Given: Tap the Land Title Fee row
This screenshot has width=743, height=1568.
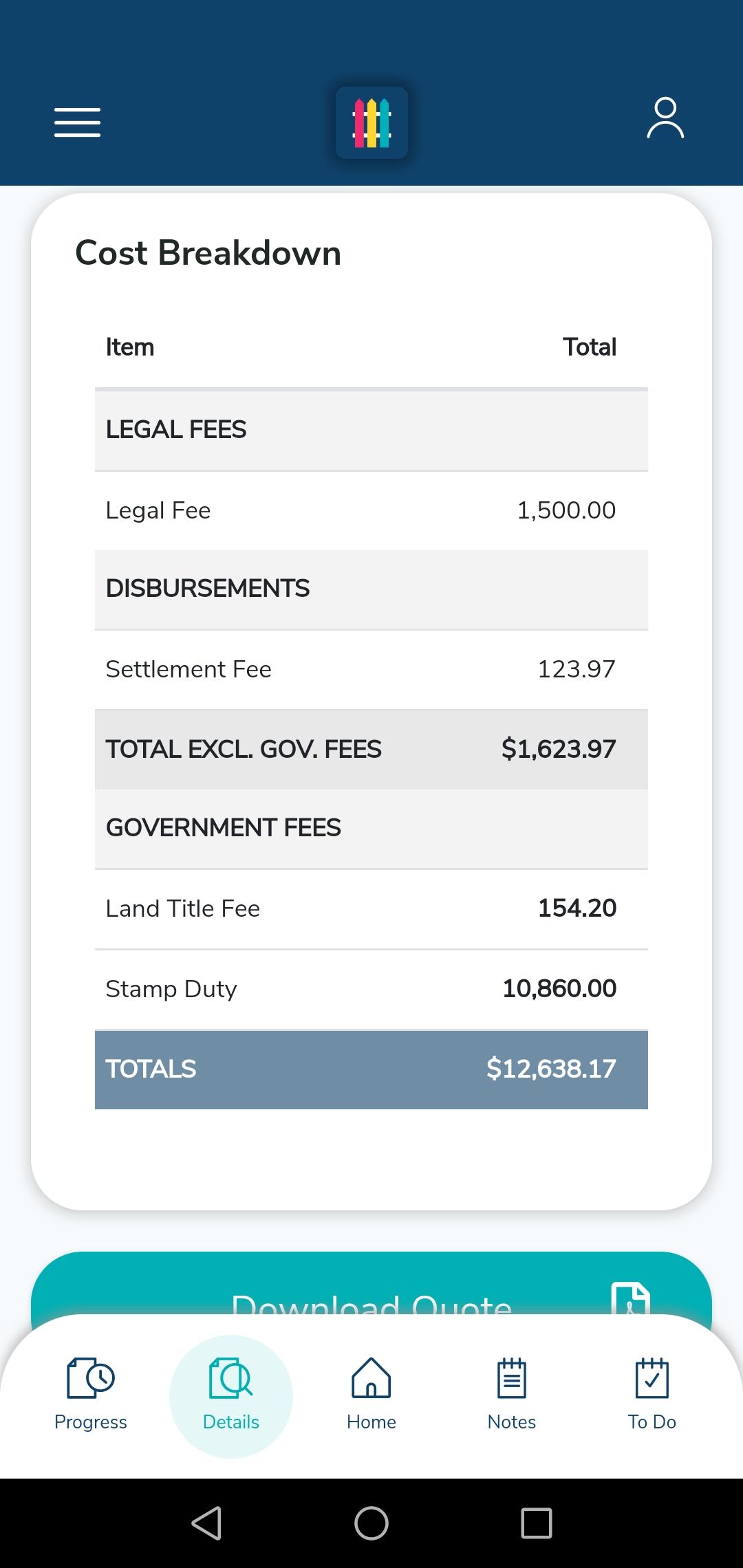Looking at the screenshot, I should (x=371, y=908).
